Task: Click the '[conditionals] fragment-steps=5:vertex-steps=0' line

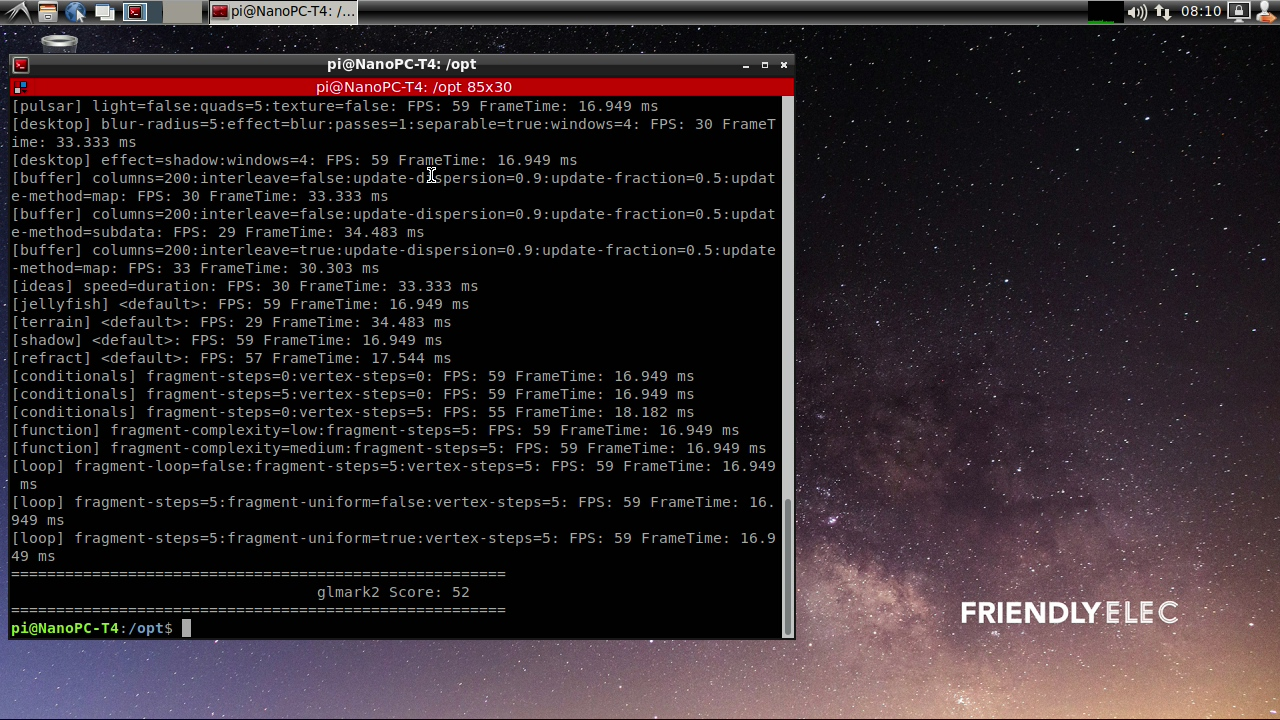Action: [353, 394]
